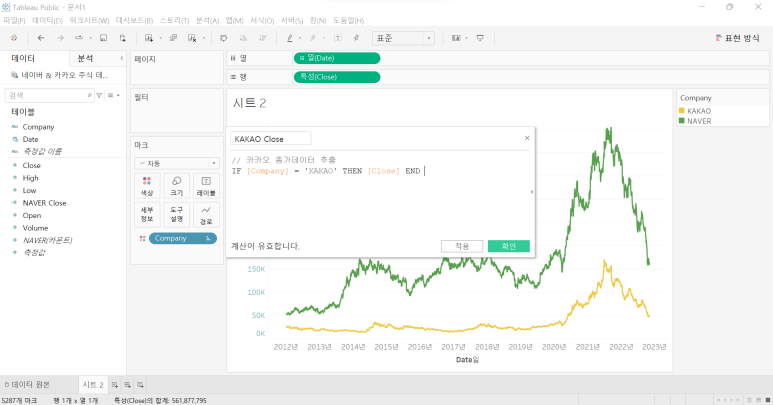Open the 도움말(H) menu
773x405 pixels.
click(348, 20)
